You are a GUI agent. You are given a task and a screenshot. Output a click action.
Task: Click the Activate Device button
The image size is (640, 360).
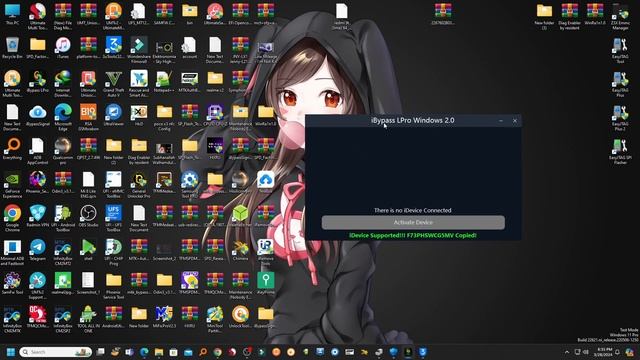pos(413,222)
